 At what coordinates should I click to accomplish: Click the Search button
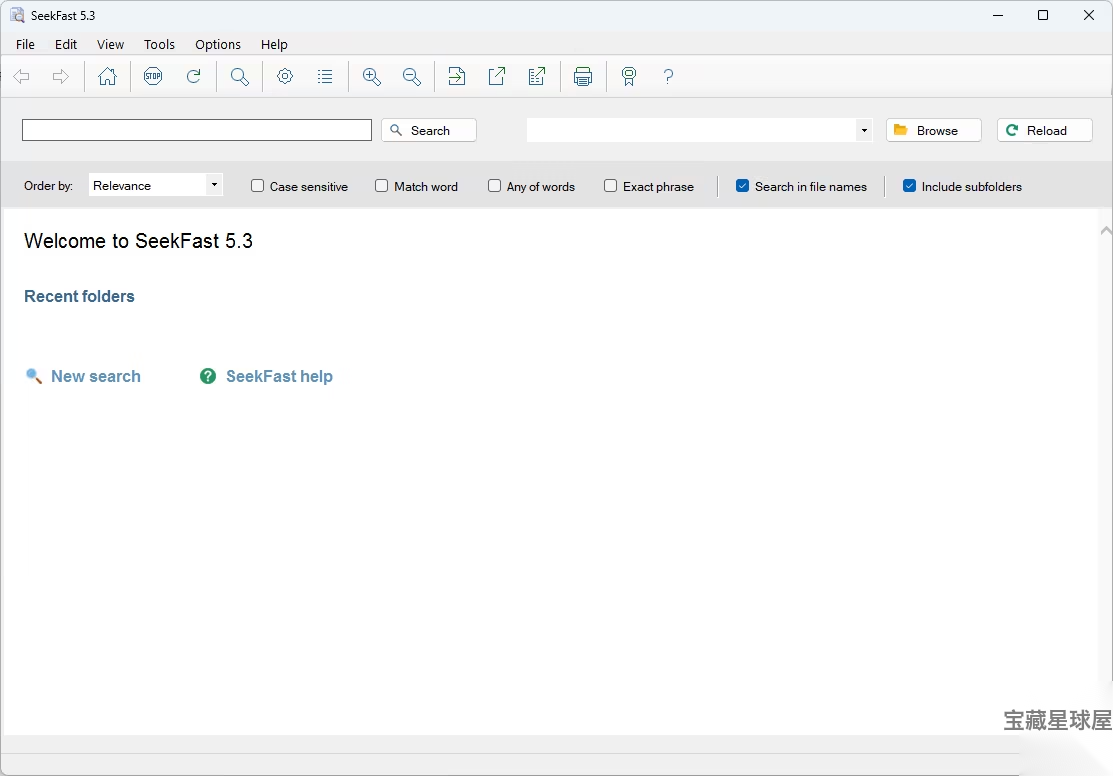click(x=429, y=130)
